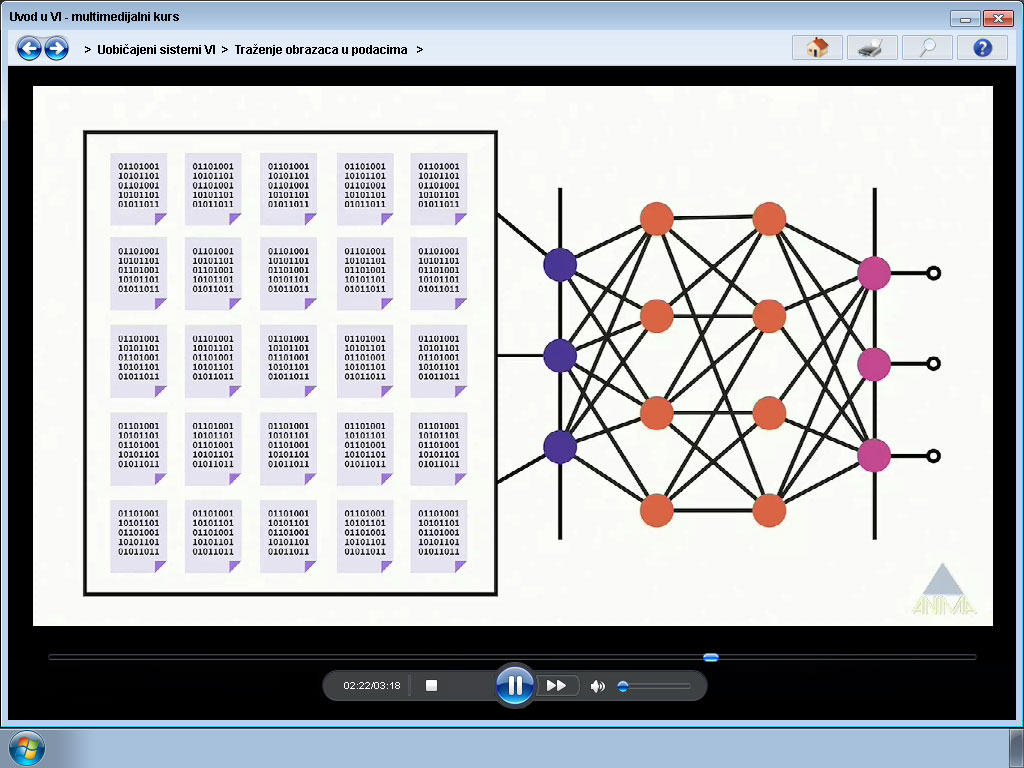The width and height of the screenshot is (1024, 768).
Task: Expand arrow between Uobičajeni and Traženje
Action: pyautogui.click(x=225, y=50)
